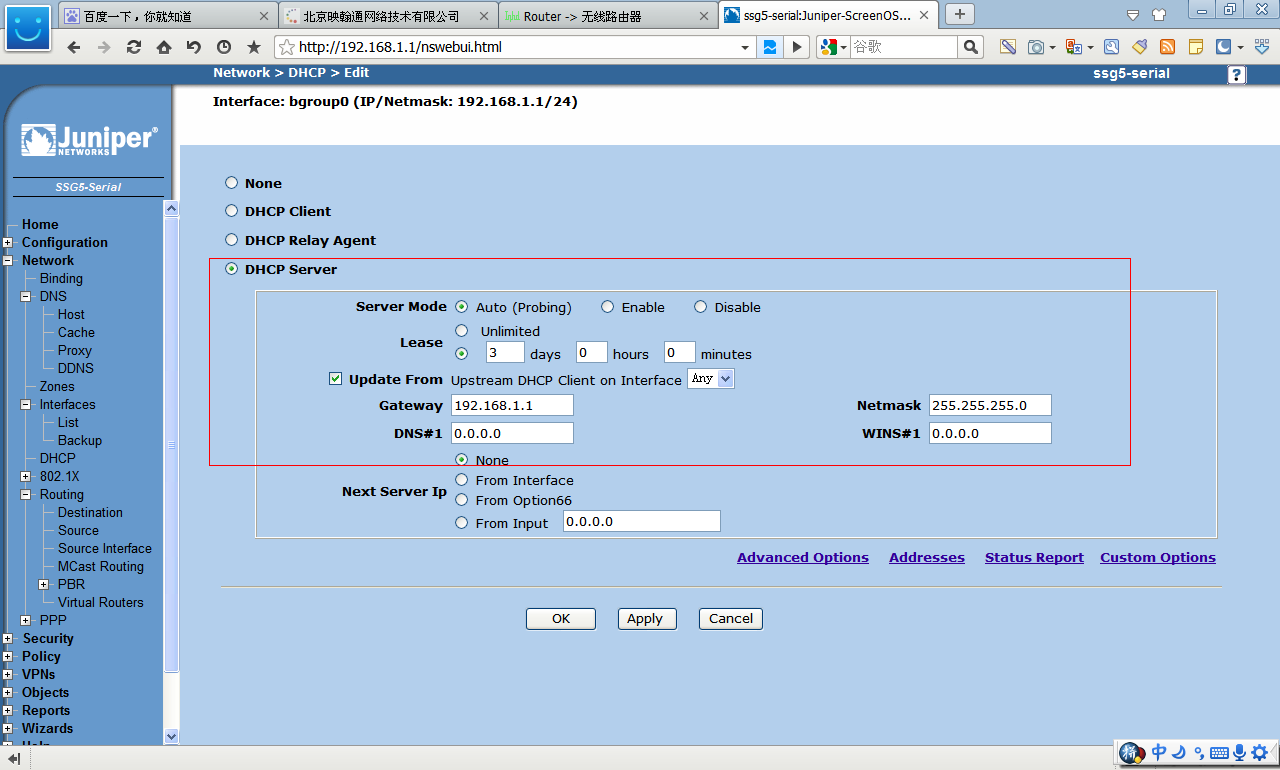The image size is (1280, 770).
Task: Expand the Security tree node
Action: point(8,639)
